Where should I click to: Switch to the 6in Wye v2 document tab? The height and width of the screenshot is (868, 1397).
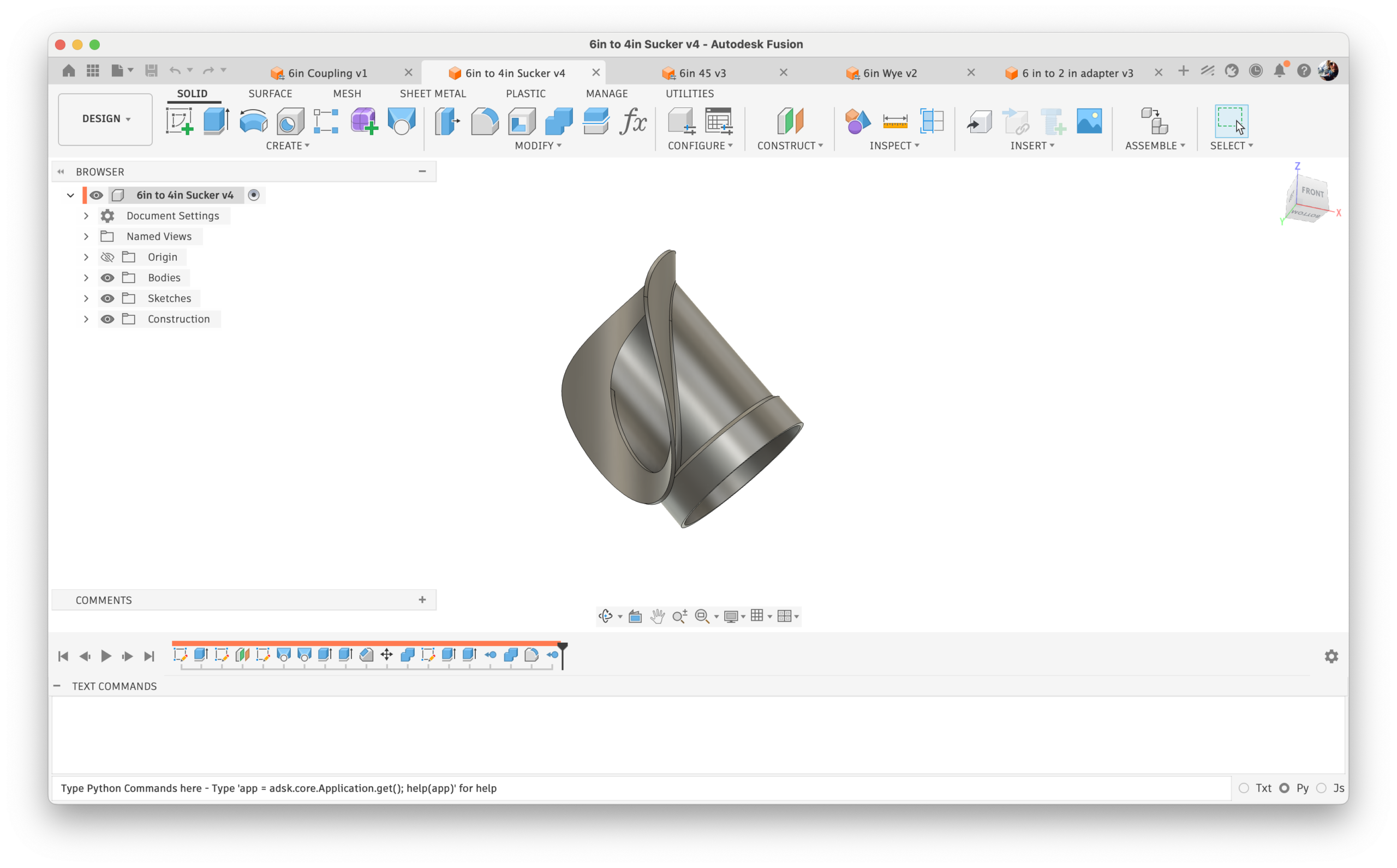pyautogui.click(x=889, y=73)
